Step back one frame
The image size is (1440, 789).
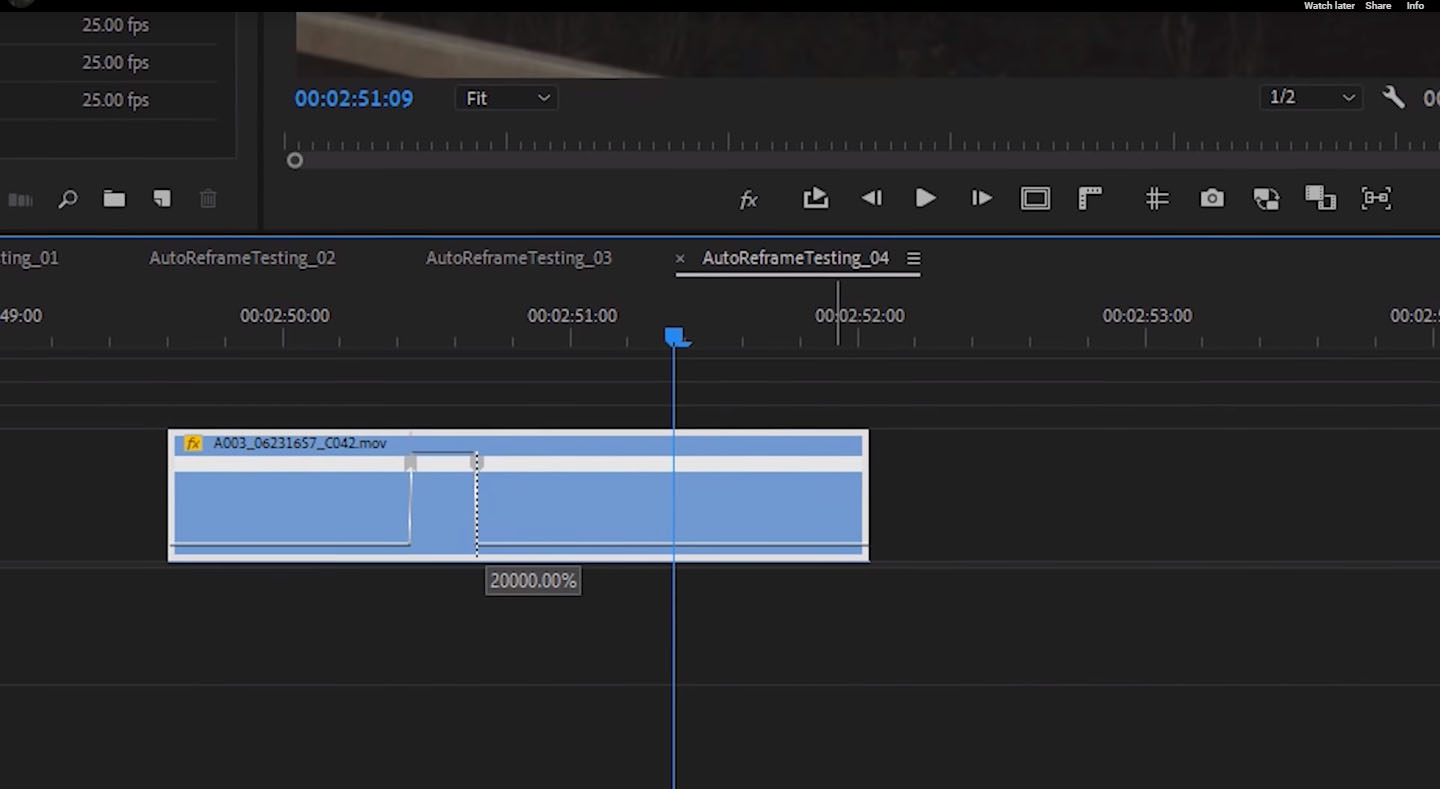point(871,199)
